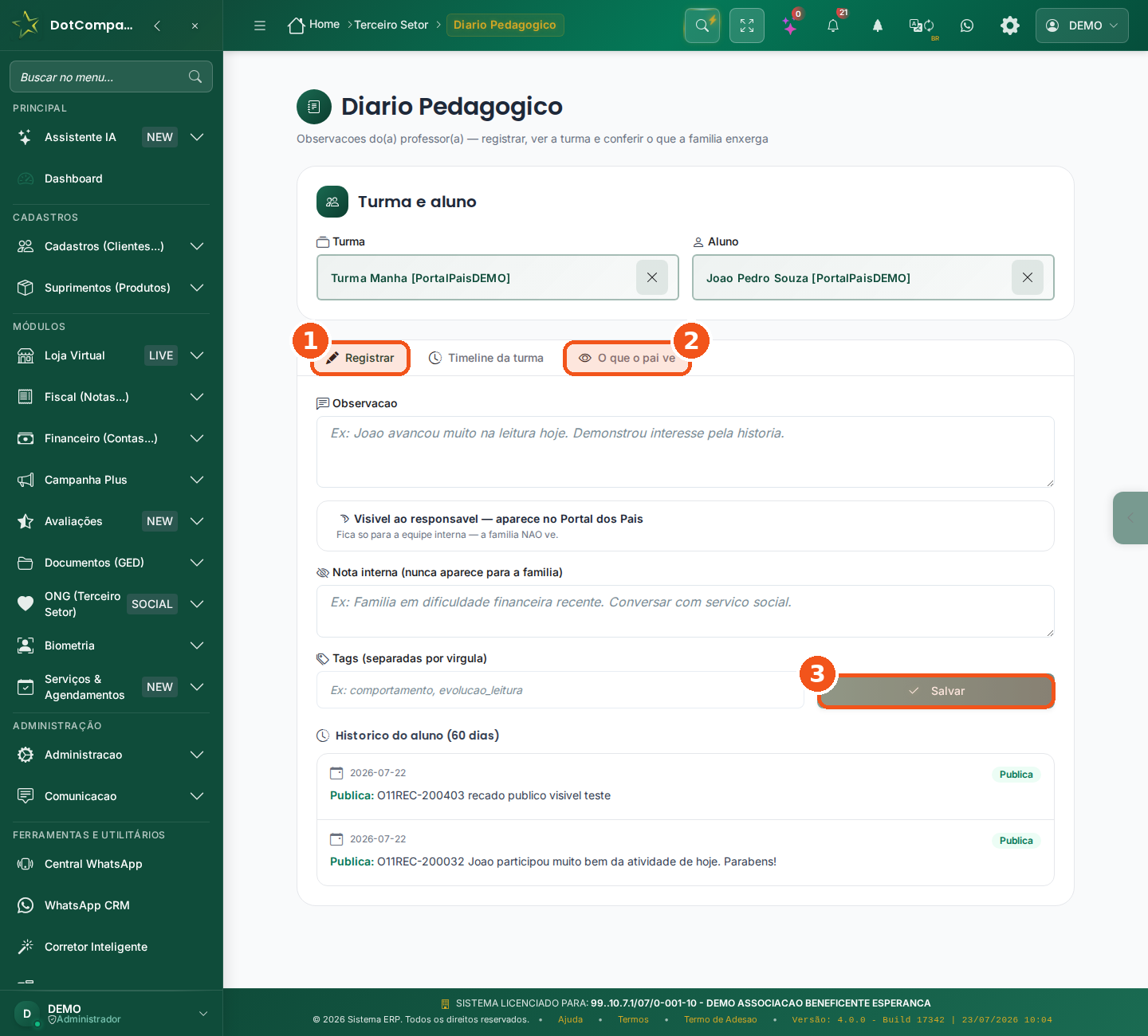The width and height of the screenshot is (1148, 1036).
Task: Open the hamburger menu in the top bar
Action: tap(260, 26)
